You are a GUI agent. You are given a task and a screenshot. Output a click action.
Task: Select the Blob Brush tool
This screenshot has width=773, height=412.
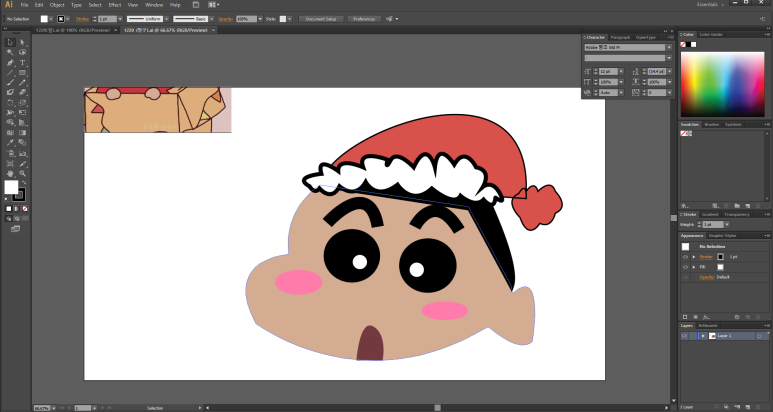coord(10,92)
